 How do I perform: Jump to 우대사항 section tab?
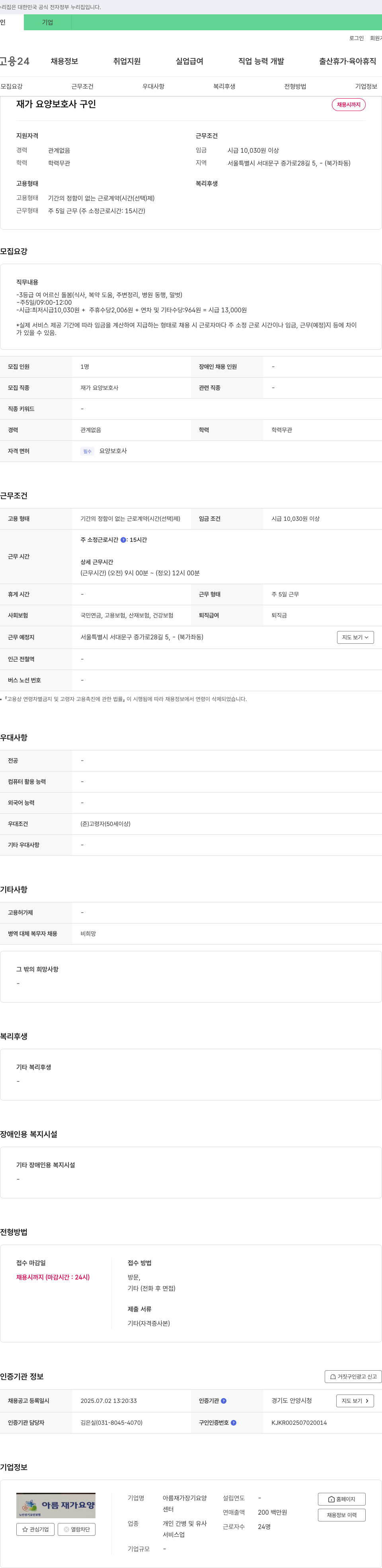(154, 86)
